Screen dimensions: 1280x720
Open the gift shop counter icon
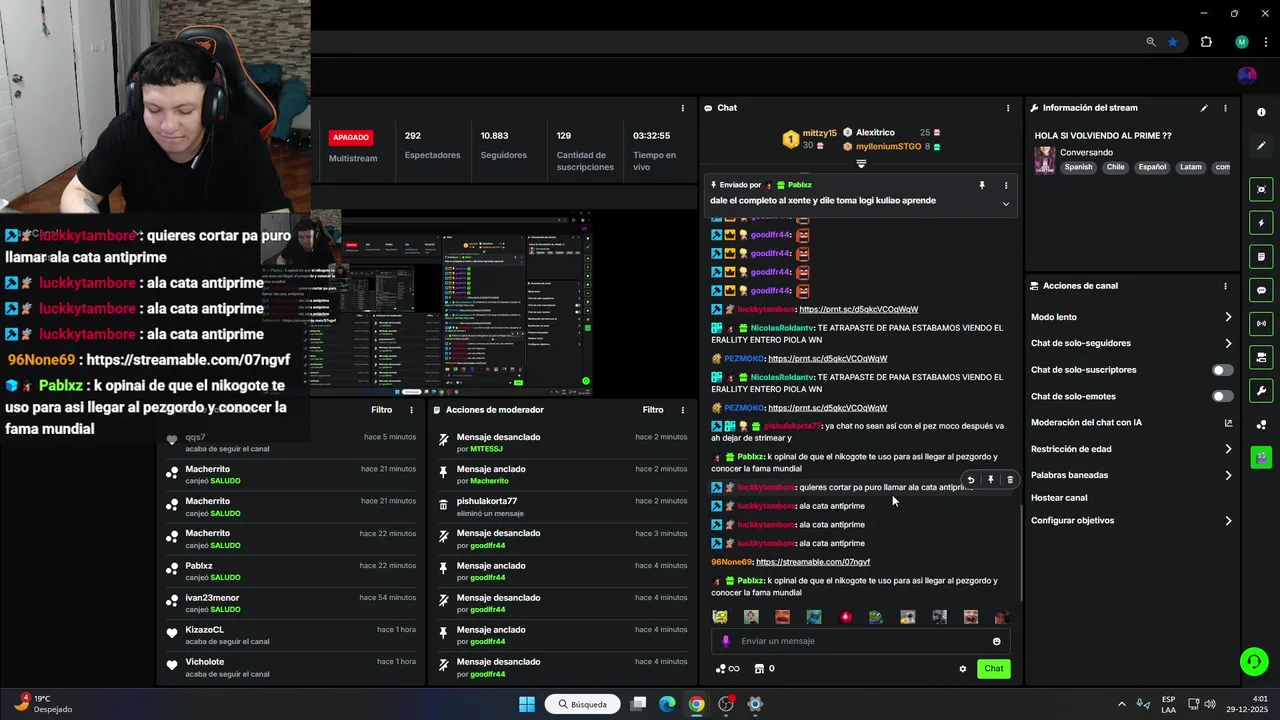[x=764, y=669]
